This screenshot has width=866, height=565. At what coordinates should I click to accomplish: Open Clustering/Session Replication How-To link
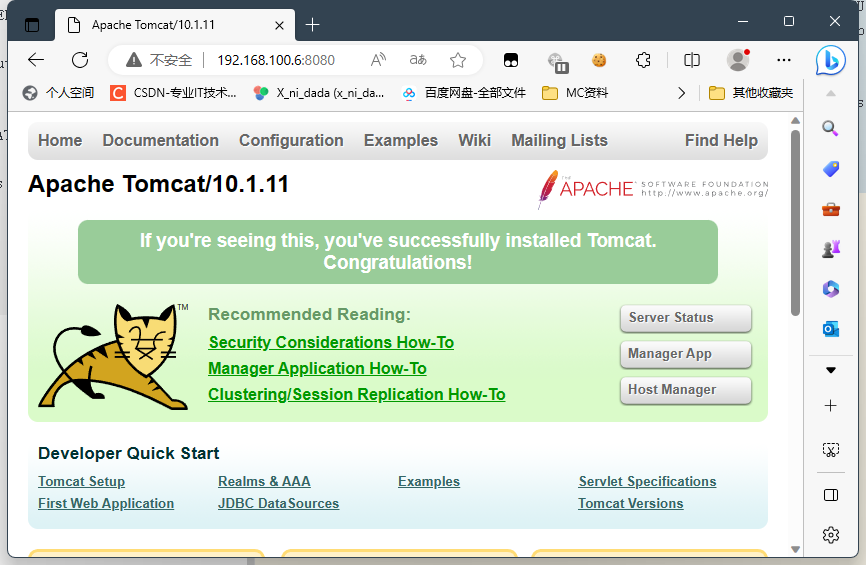point(357,394)
